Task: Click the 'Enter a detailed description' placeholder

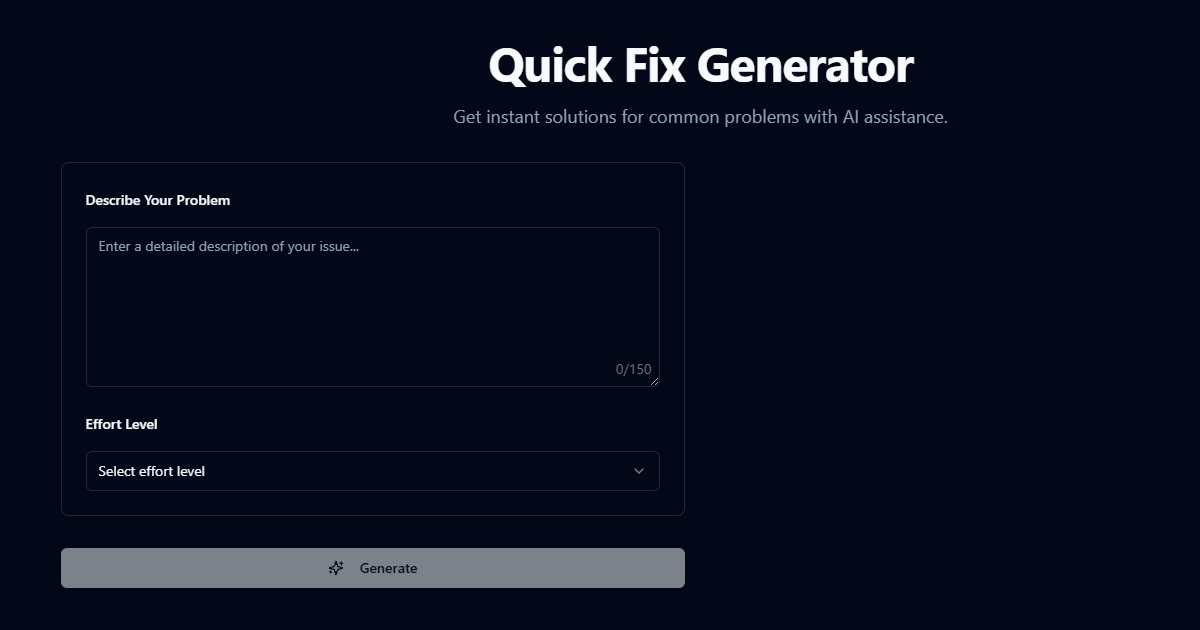Action: tap(228, 246)
